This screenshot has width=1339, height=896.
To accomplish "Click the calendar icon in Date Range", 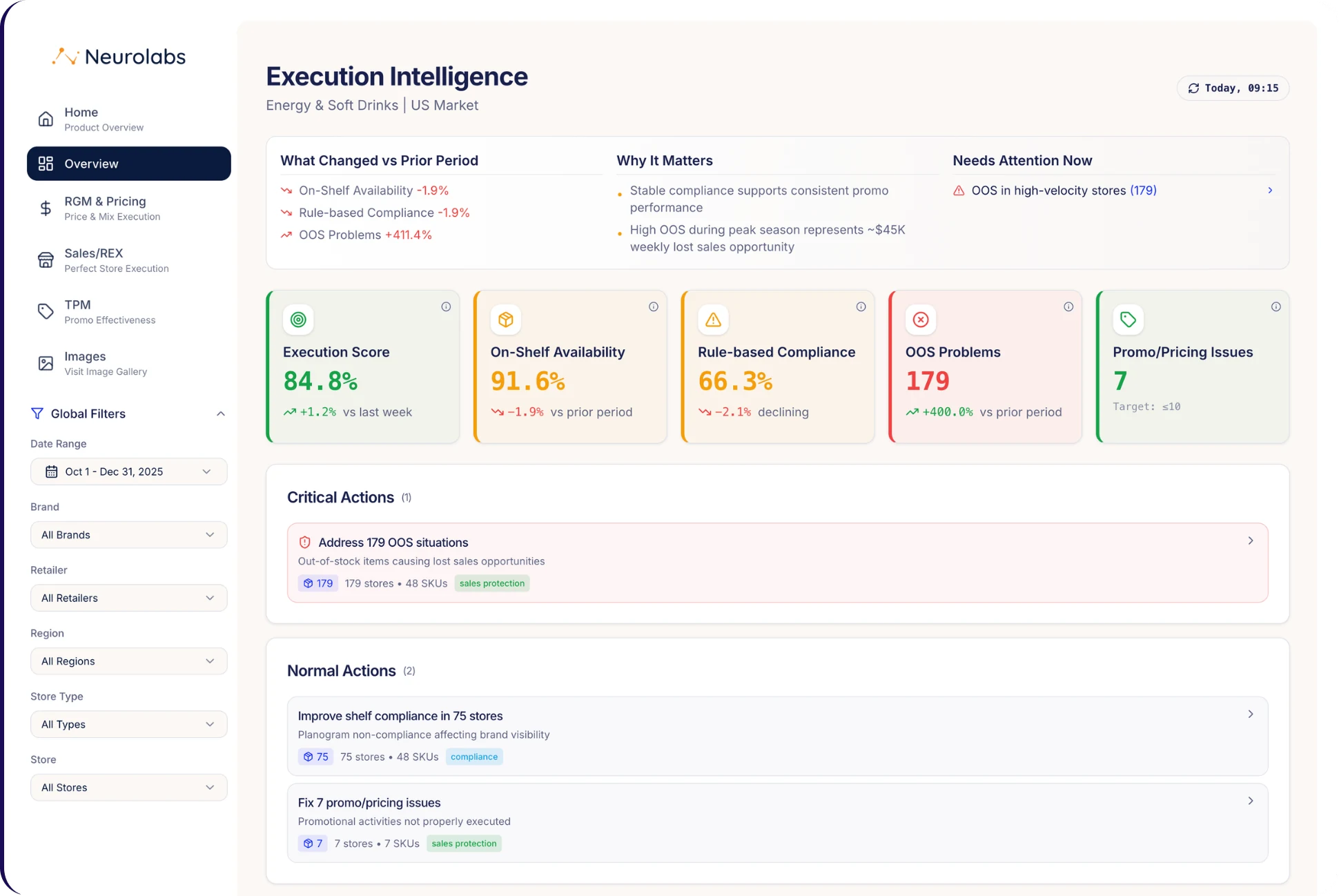I will click(x=51, y=471).
